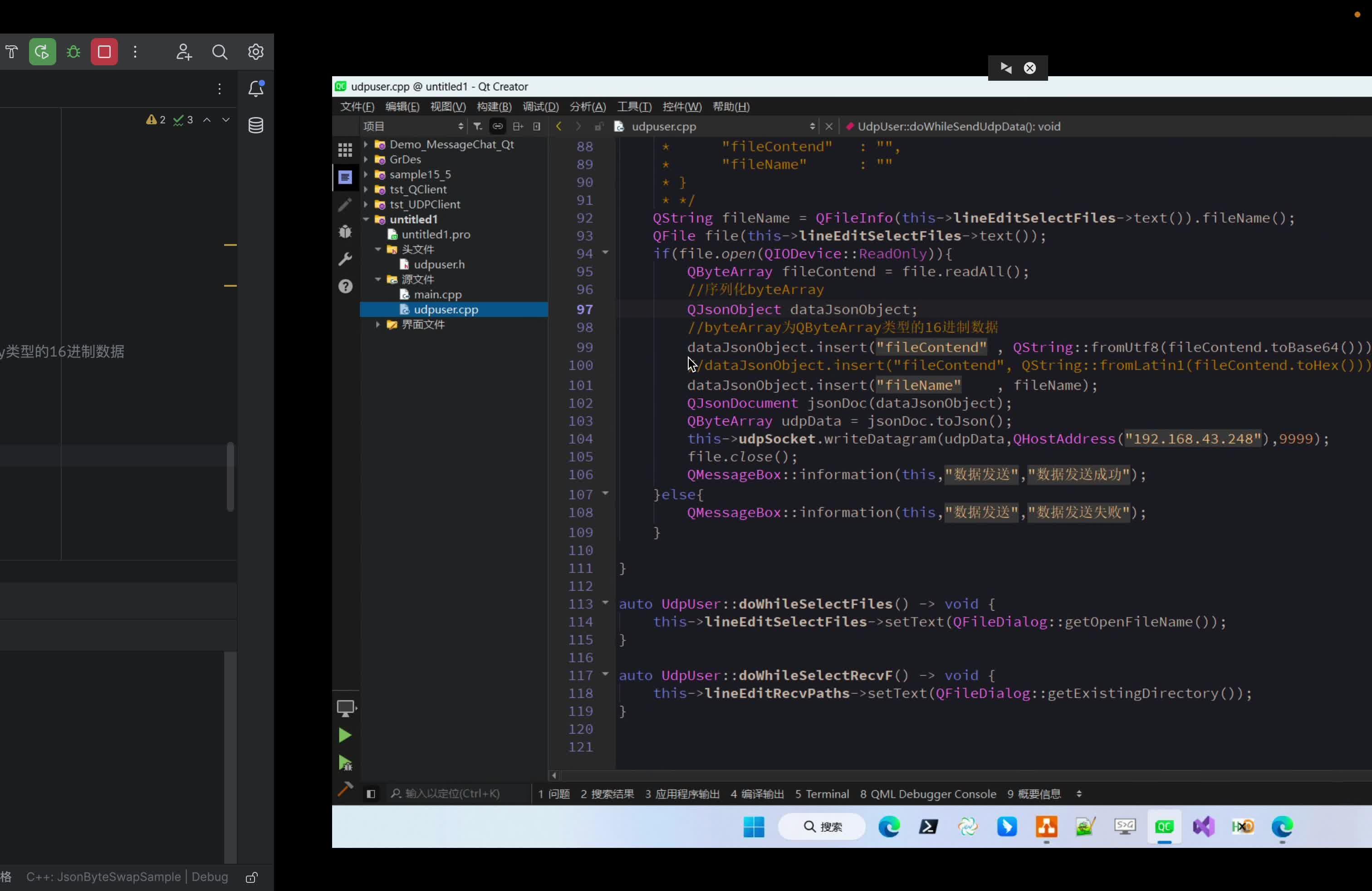Open the 1 问题 output pane
The height and width of the screenshot is (891, 1372).
(554, 794)
